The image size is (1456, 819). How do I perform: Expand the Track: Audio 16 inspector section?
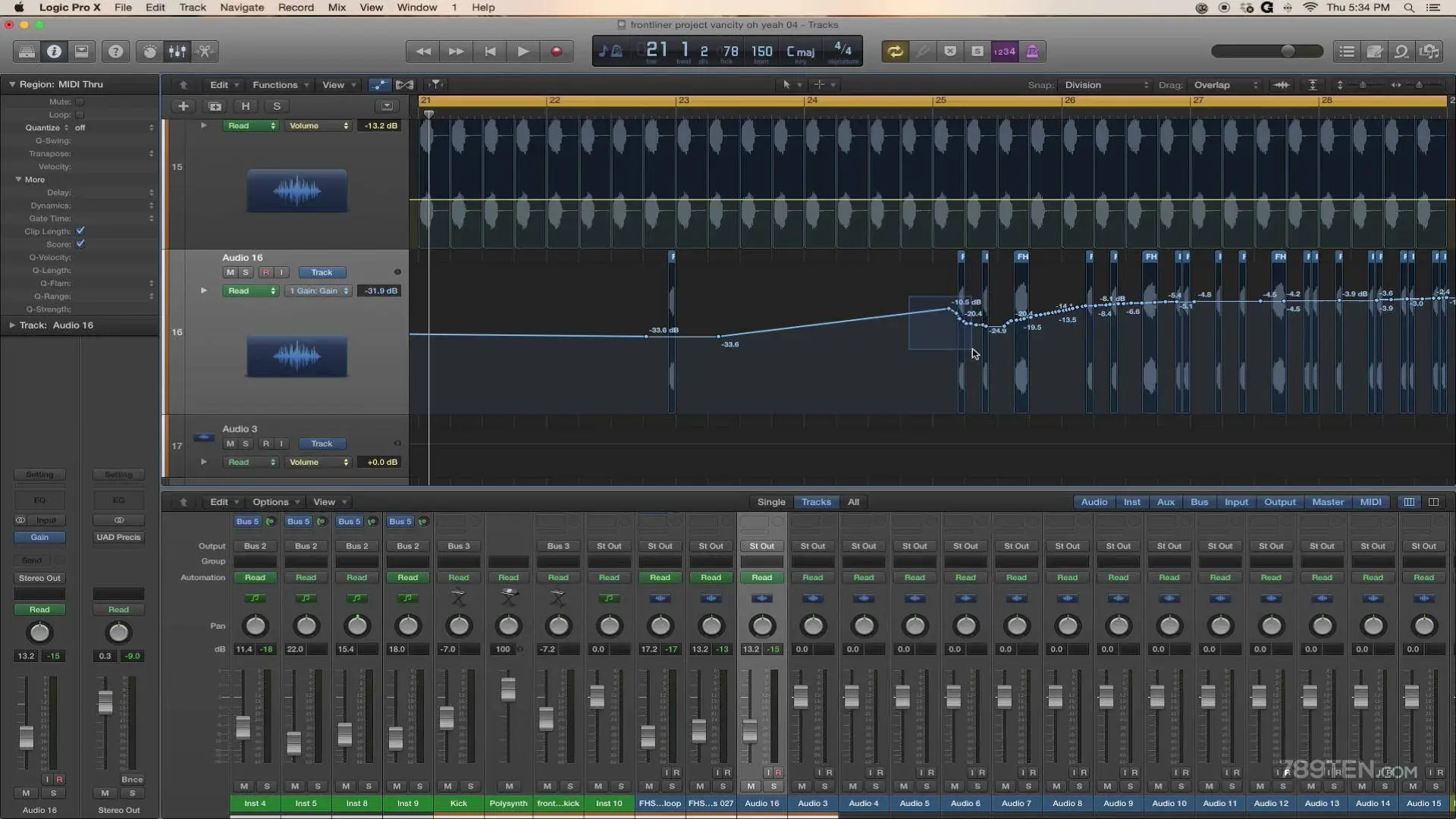tap(12, 325)
